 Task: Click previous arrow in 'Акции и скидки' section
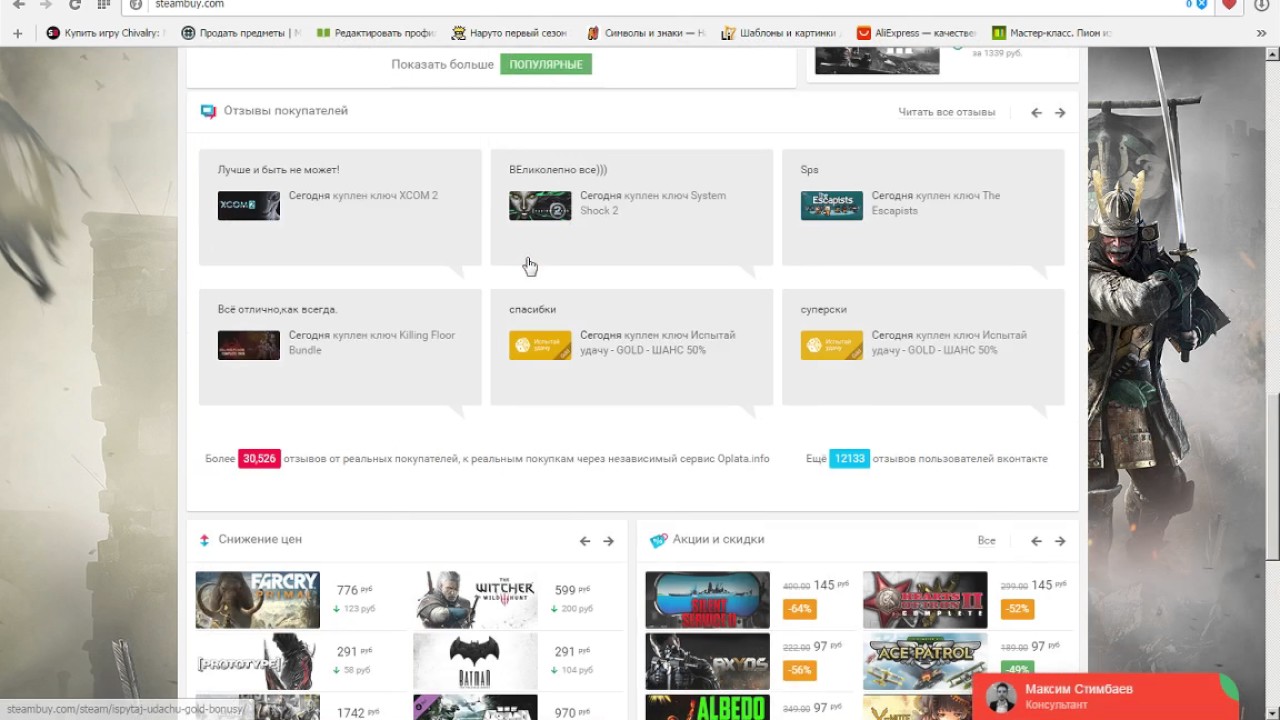point(1036,541)
